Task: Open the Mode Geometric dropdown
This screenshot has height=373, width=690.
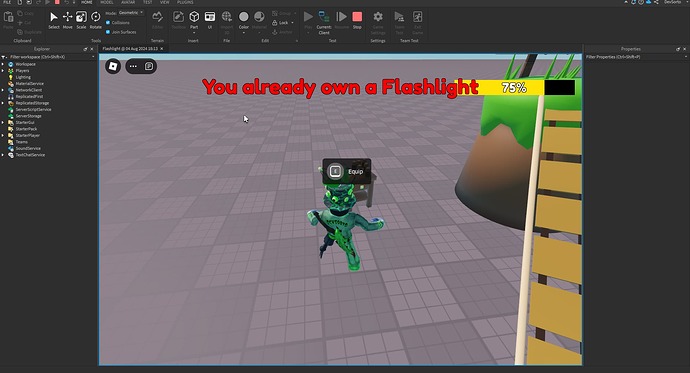Action: (x=131, y=13)
